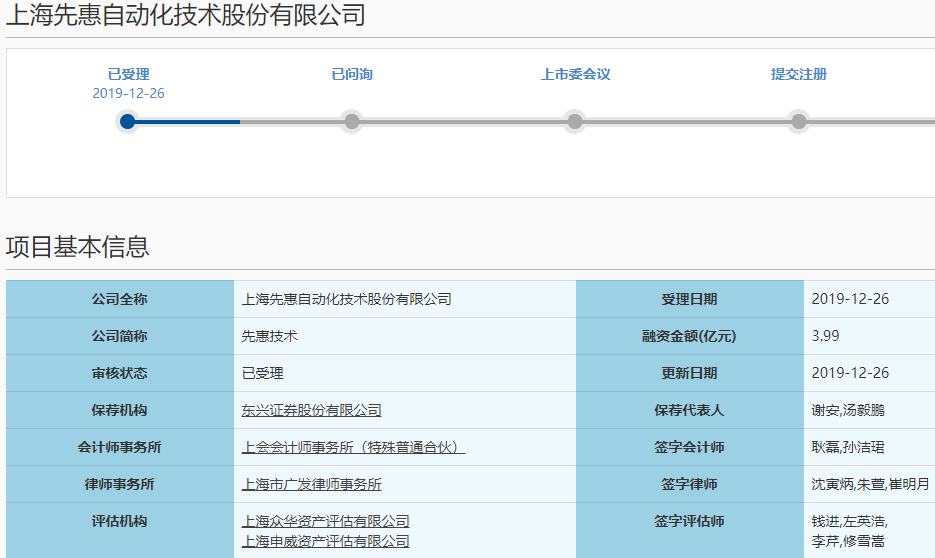Select the 上市委会议 timeline dot

click(575, 122)
